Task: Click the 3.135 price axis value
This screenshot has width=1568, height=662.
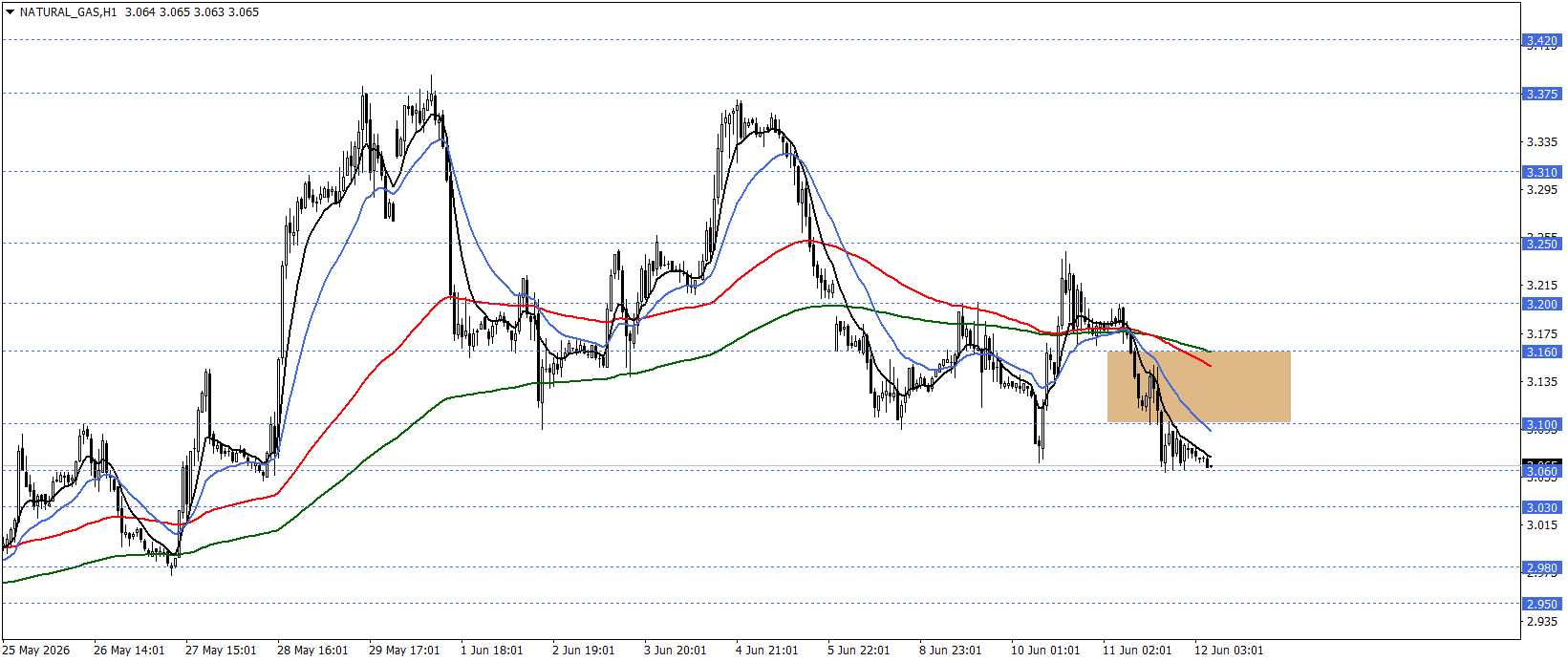Action: tap(1541, 382)
